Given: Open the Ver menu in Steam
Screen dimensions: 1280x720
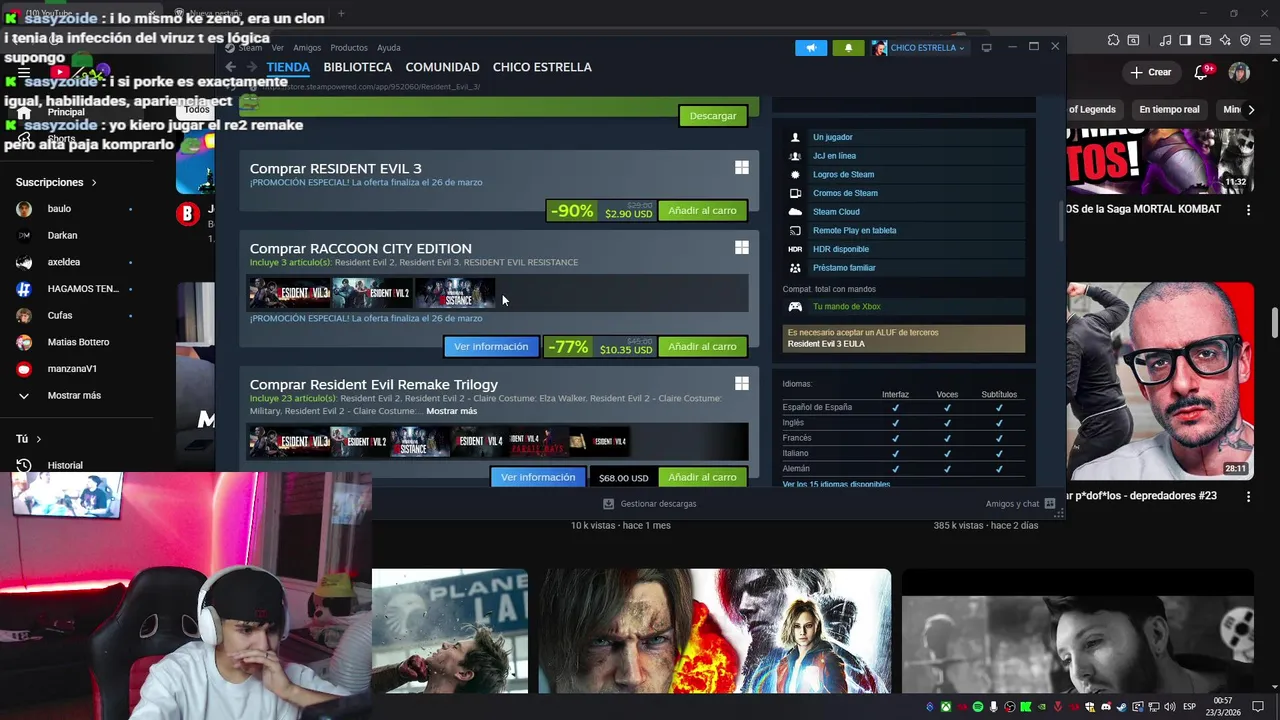Looking at the screenshot, I should coord(277,48).
